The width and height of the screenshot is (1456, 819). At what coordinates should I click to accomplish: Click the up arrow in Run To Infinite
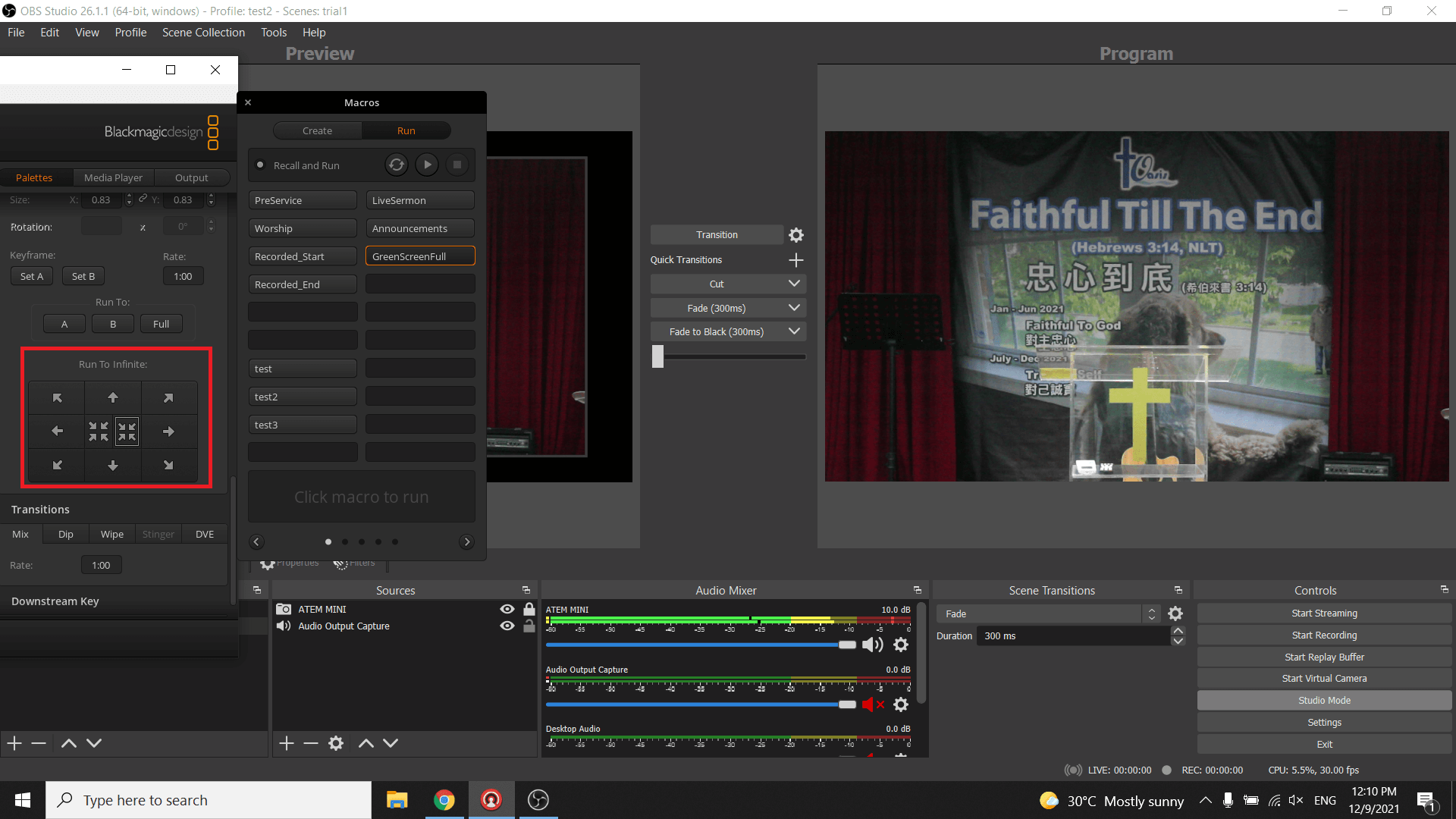pos(113,397)
